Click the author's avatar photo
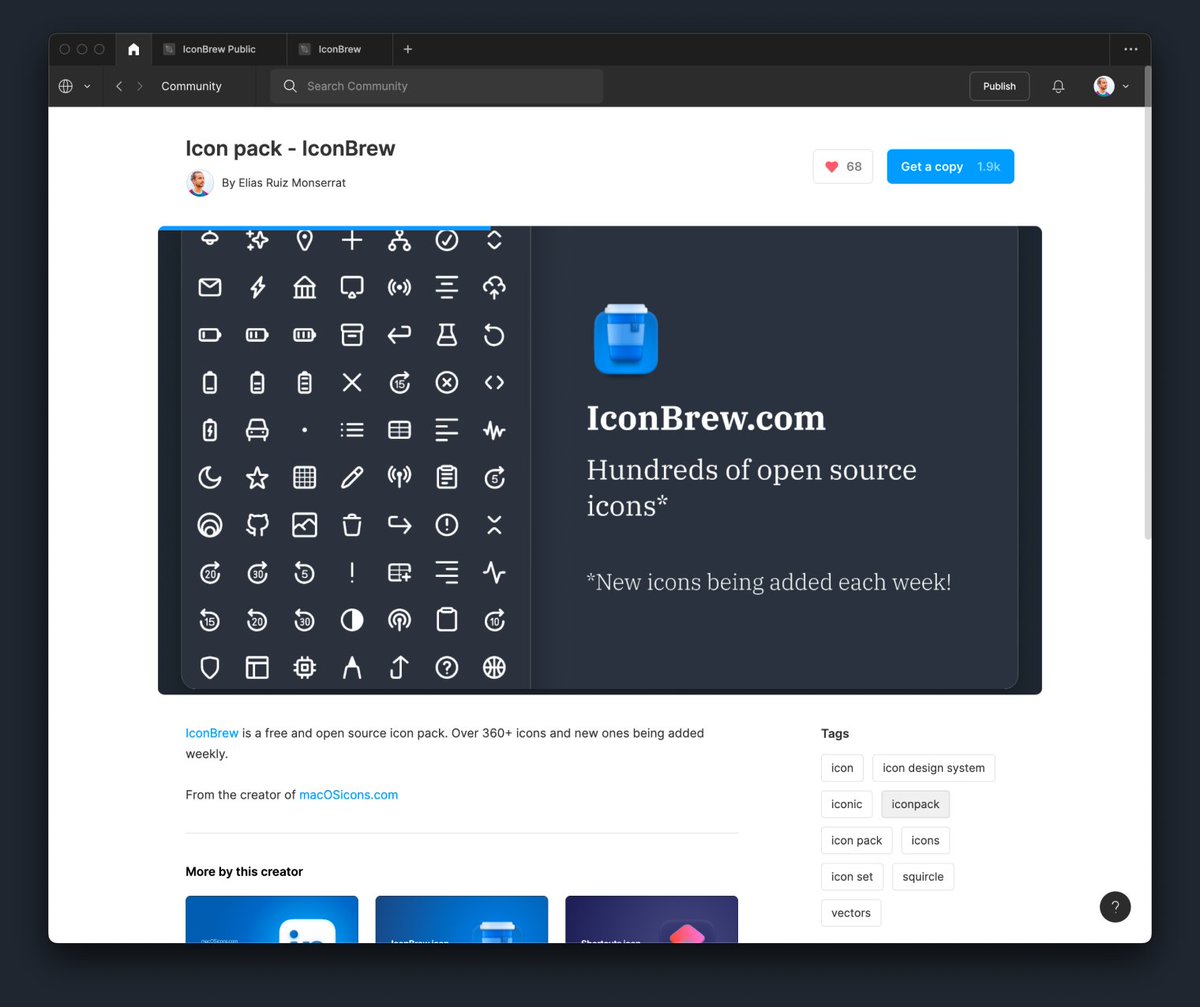This screenshot has width=1200, height=1007. click(199, 183)
